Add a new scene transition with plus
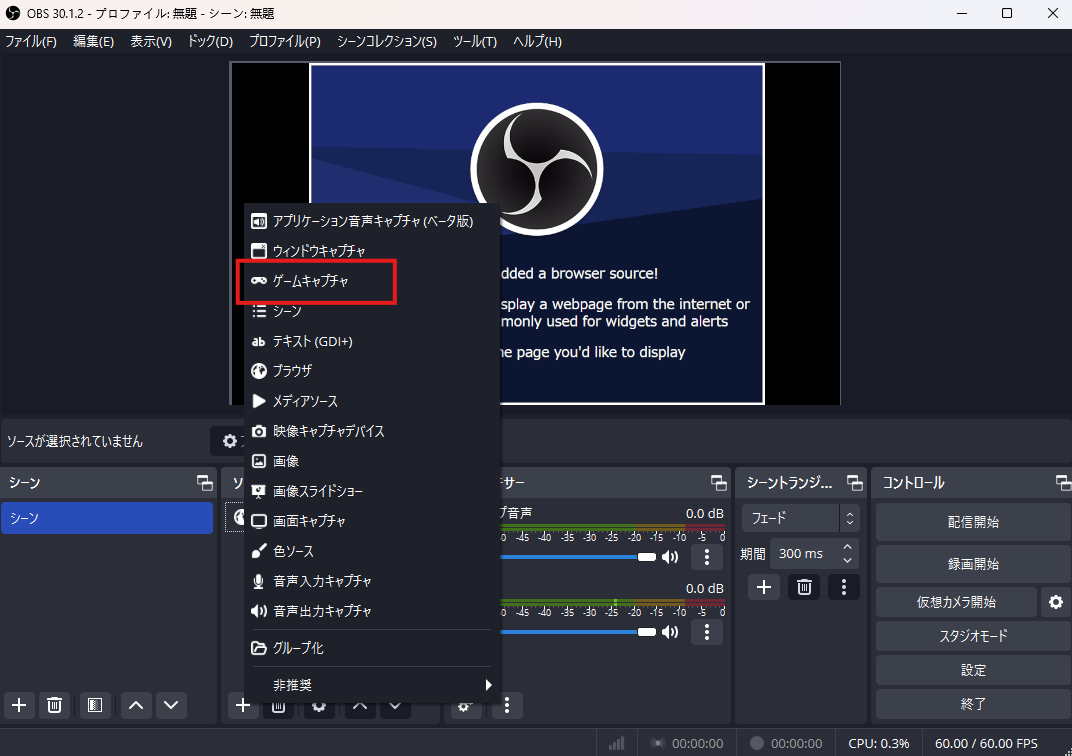1072x756 pixels. [x=764, y=587]
